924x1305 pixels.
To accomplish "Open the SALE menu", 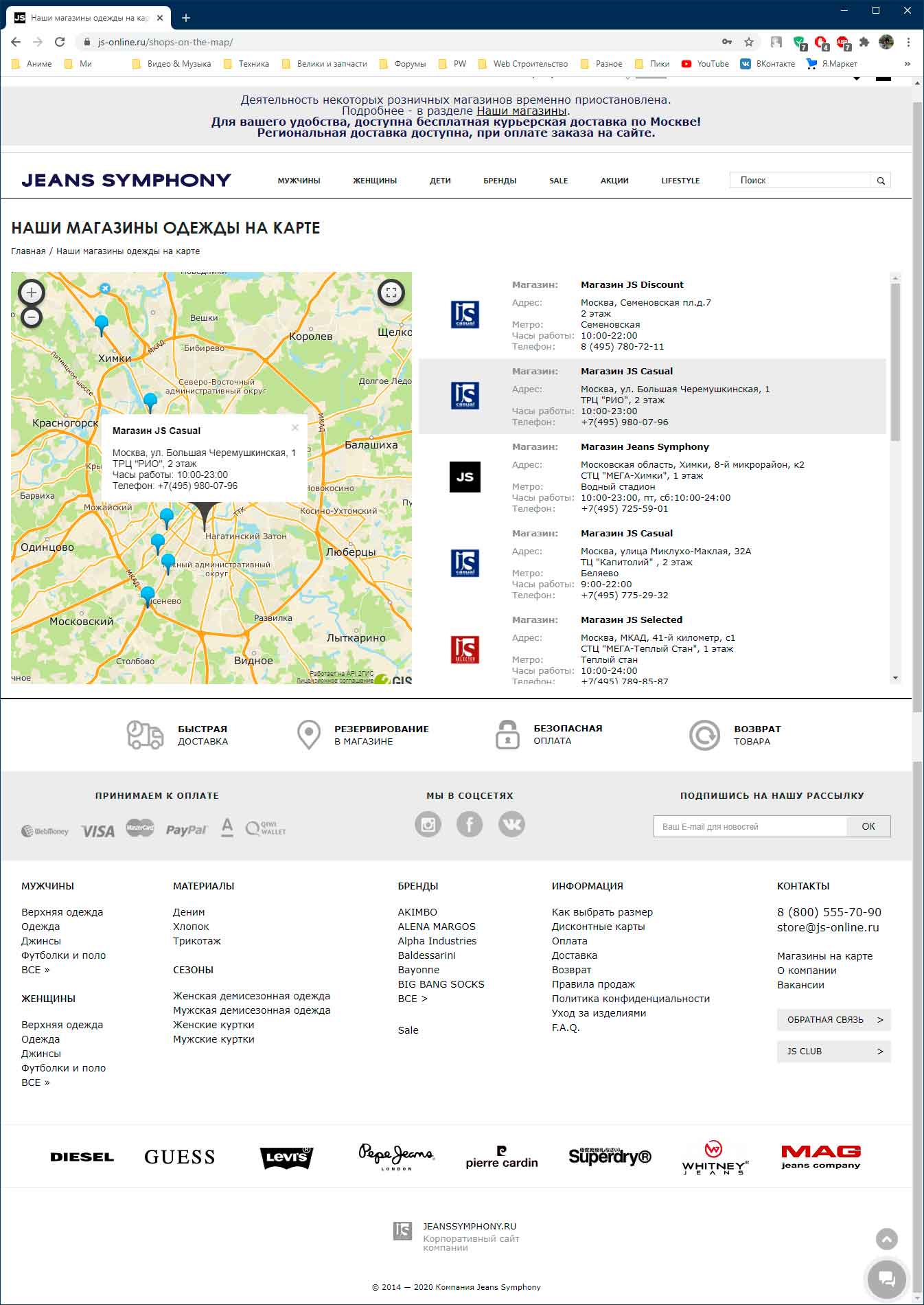I will coord(558,181).
